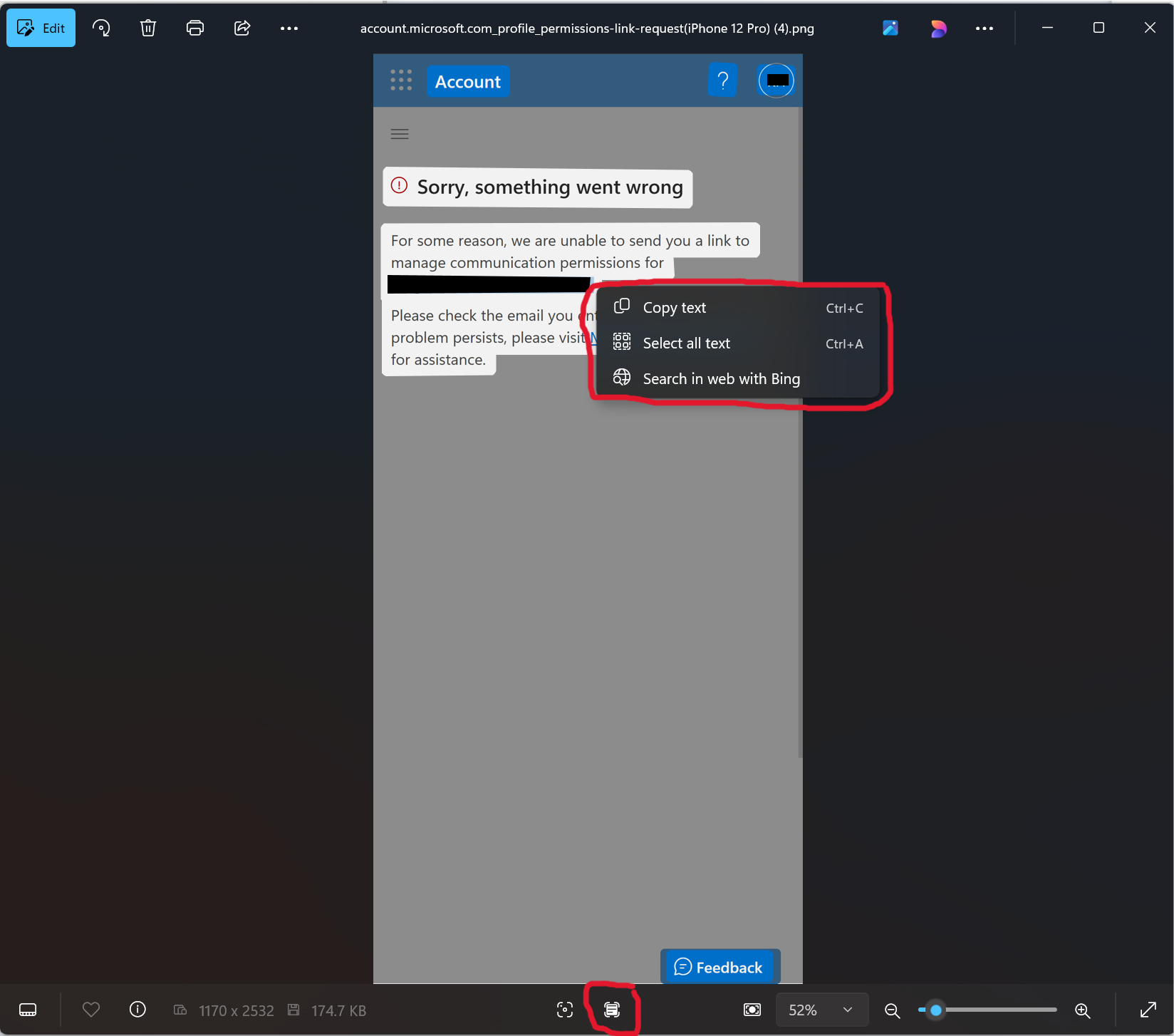The height and width of the screenshot is (1036, 1174).
Task: Print the image using the printer icon
Action: click(195, 29)
